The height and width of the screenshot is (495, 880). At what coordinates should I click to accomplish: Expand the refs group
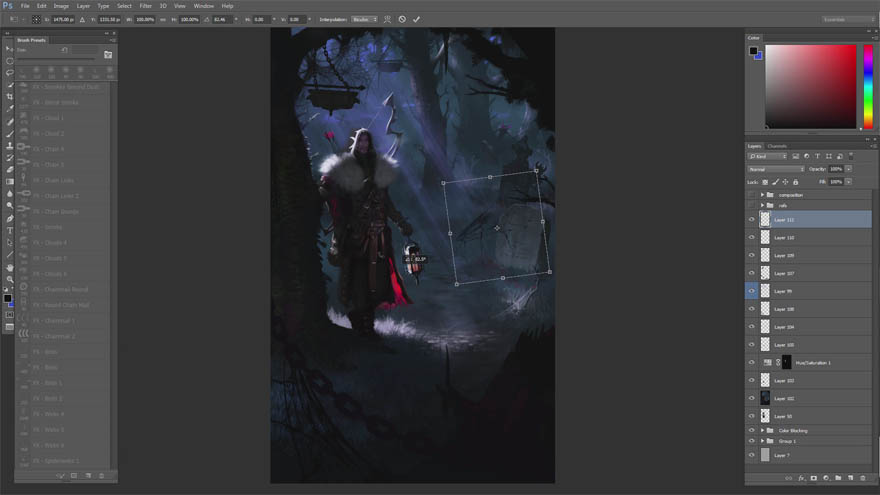tap(762, 205)
